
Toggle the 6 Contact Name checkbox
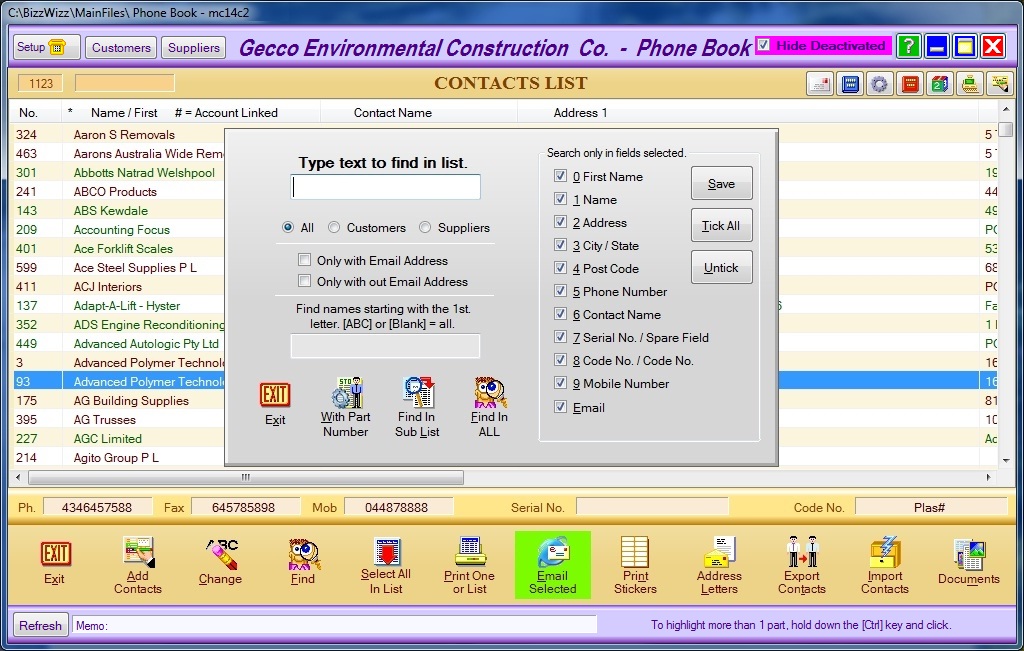click(560, 313)
